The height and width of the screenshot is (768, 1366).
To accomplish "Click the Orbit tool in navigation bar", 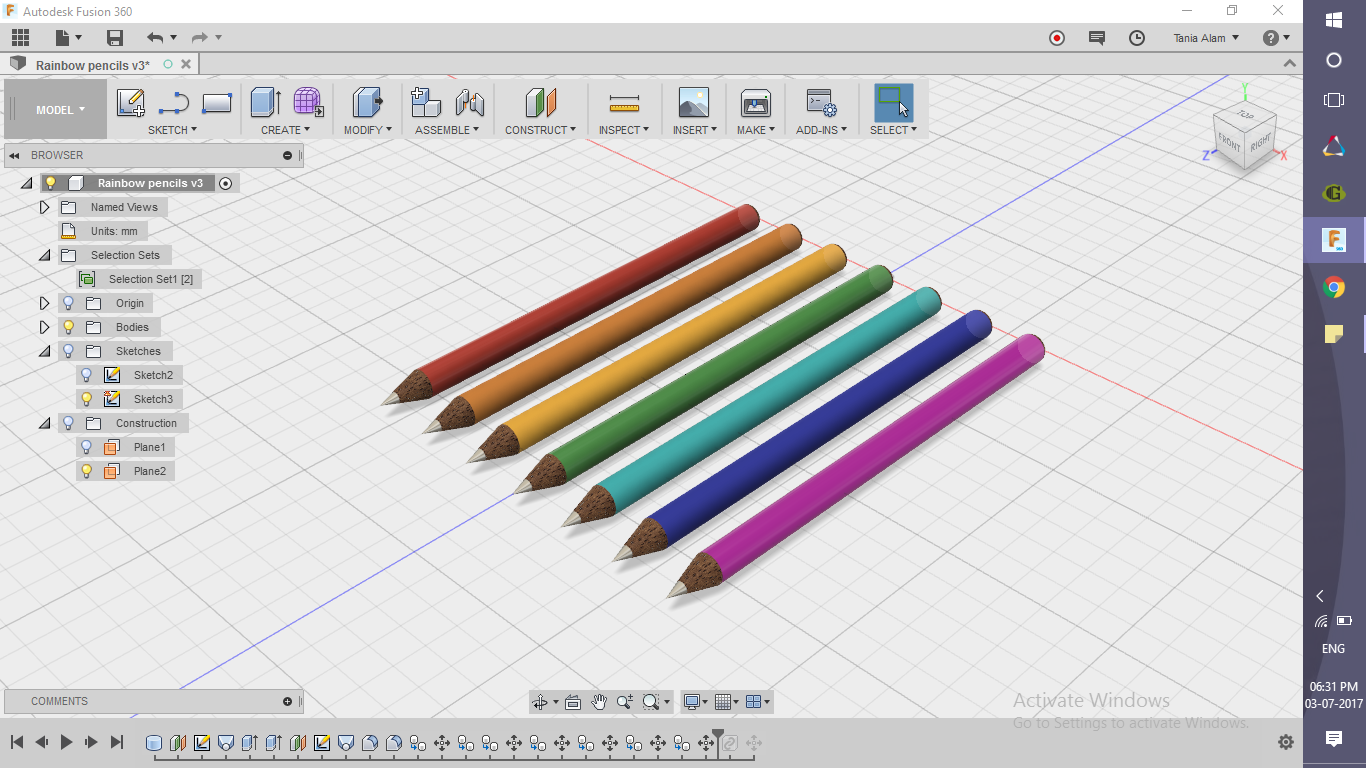I will (x=540, y=702).
